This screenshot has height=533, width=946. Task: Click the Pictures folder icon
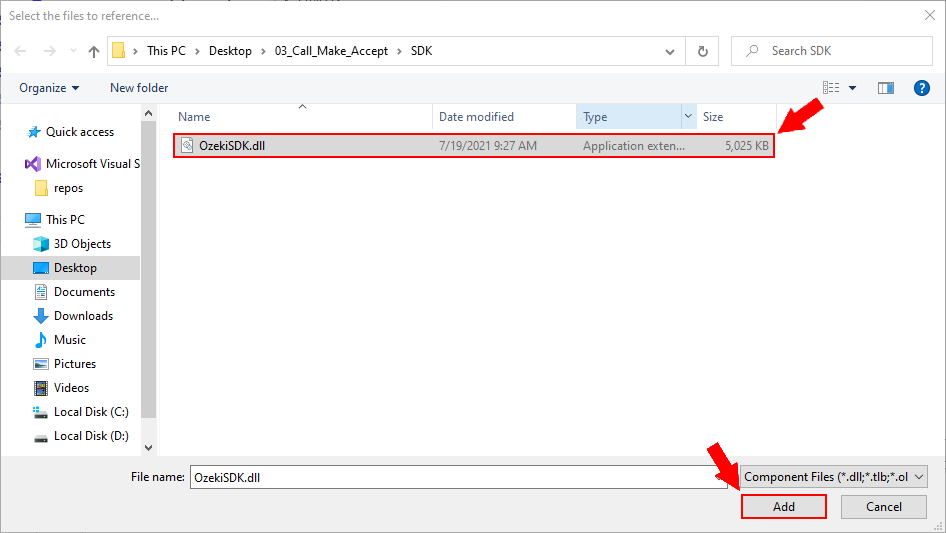pos(40,364)
